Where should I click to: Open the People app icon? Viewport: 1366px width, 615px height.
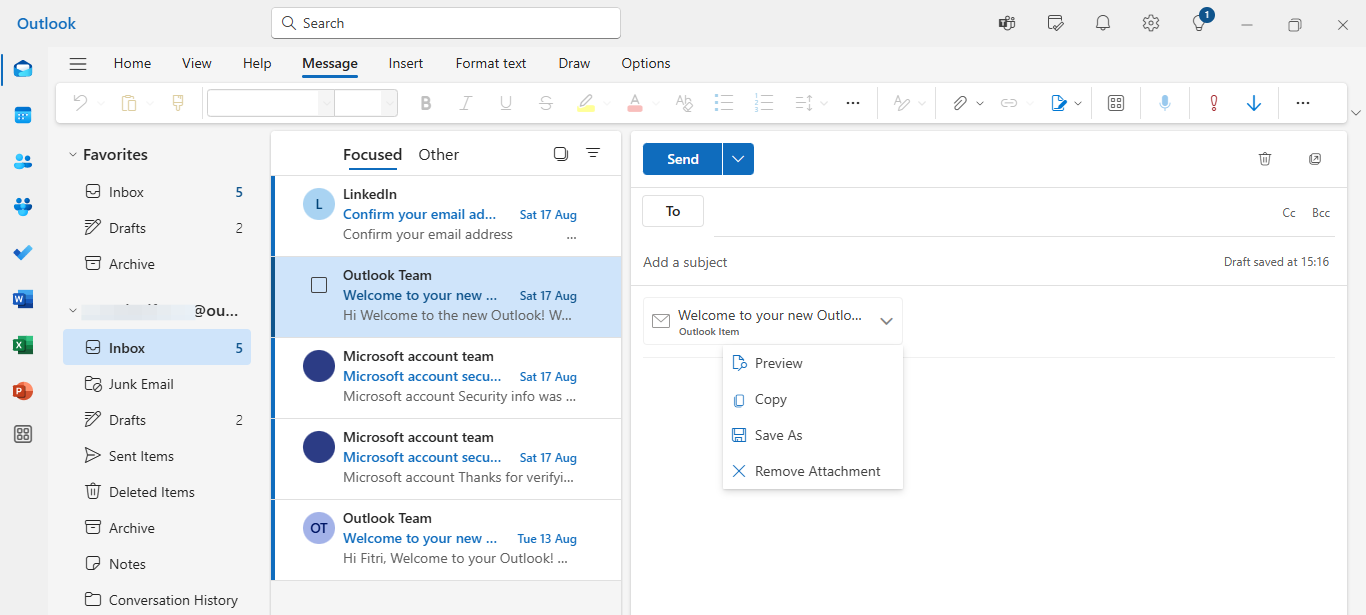click(x=22, y=161)
